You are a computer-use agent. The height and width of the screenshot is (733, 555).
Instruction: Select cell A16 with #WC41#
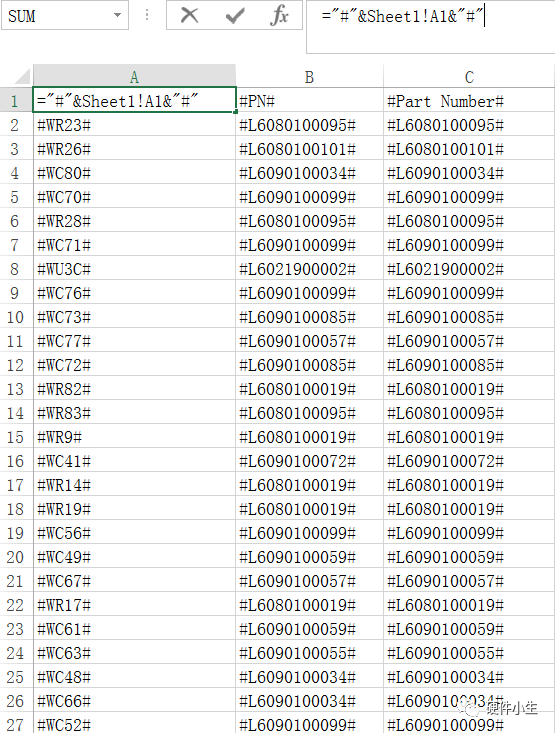point(134,460)
